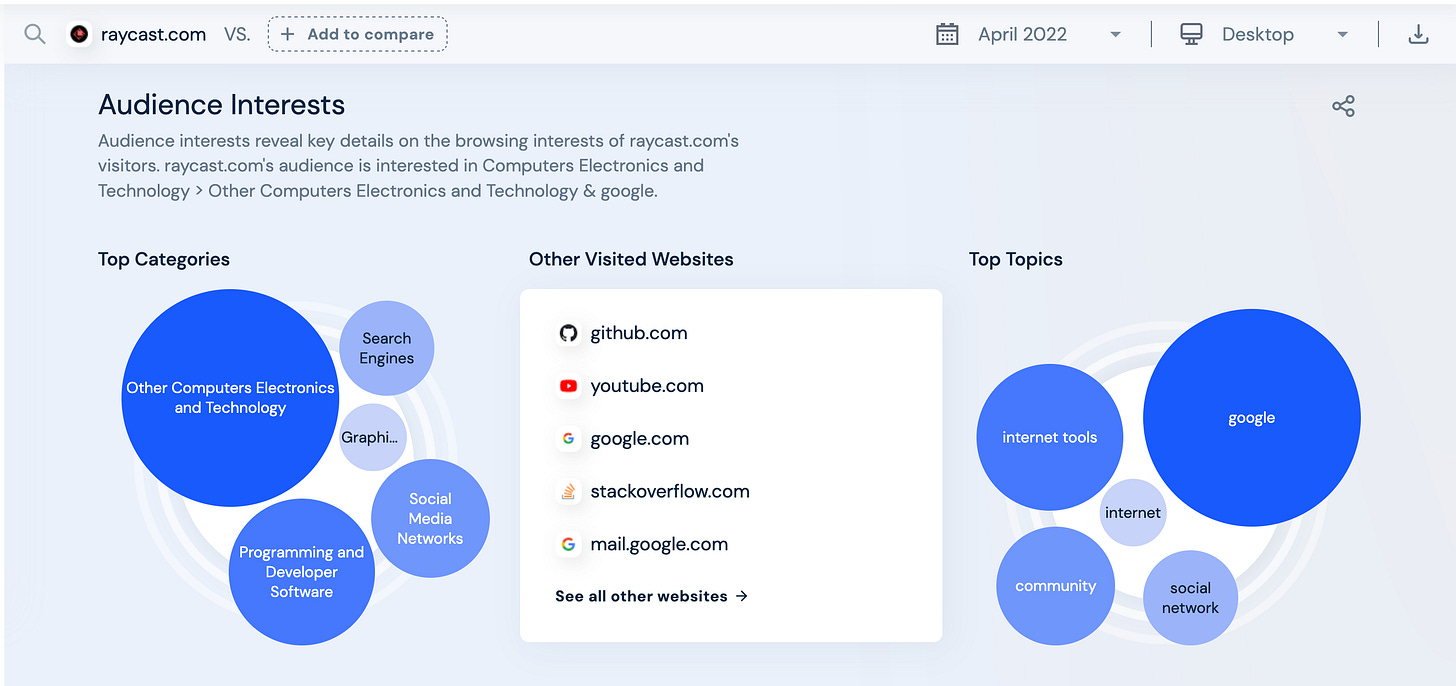Select the community topic bubble

tap(1056, 586)
